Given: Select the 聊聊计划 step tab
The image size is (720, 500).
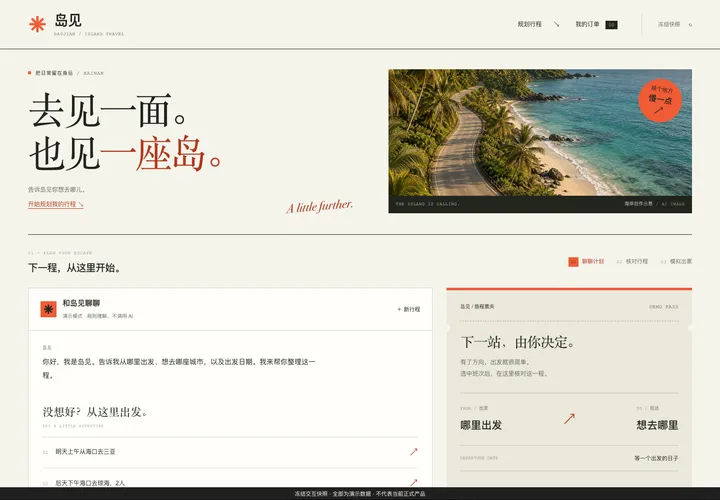Looking at the screenshot, I should pos(593,261).
